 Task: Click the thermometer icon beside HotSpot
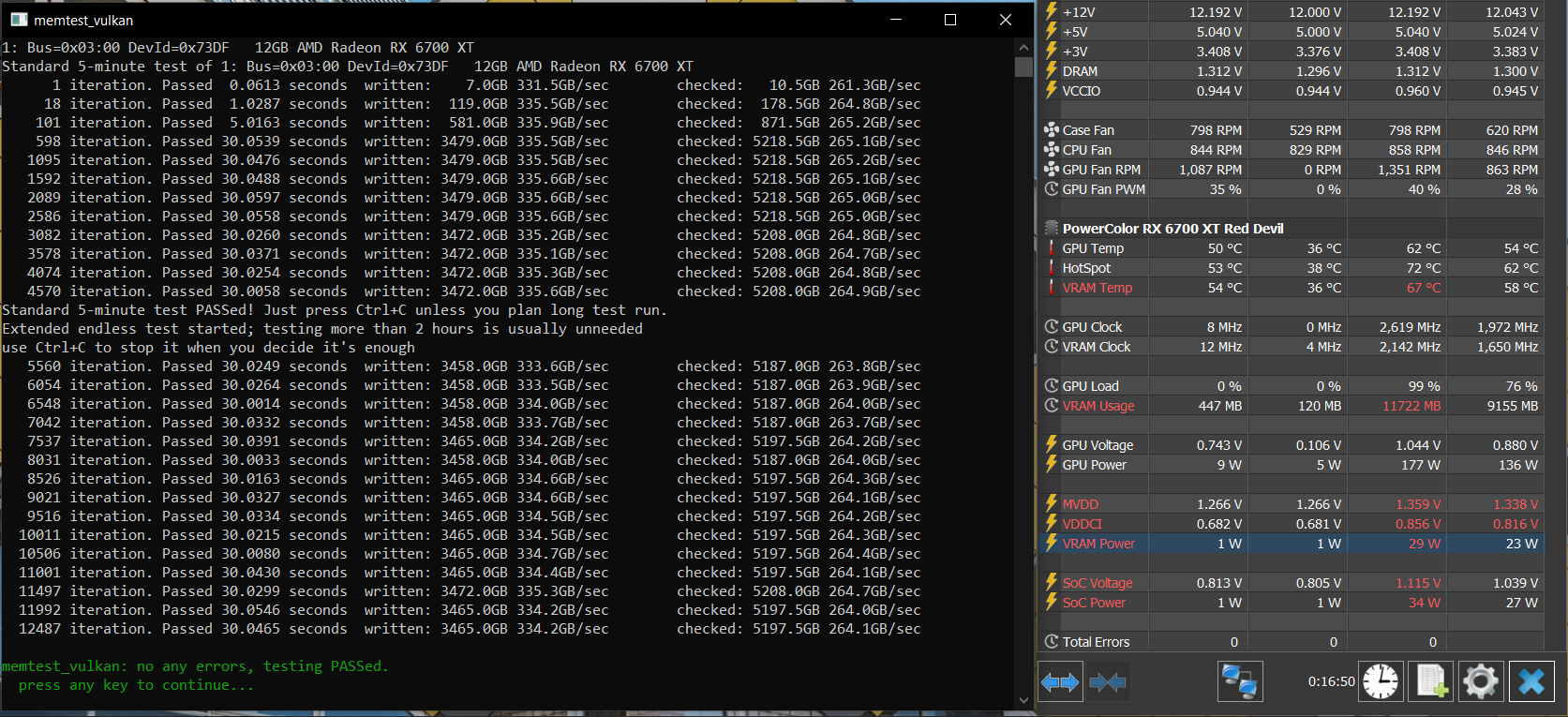click(1052, 268)
